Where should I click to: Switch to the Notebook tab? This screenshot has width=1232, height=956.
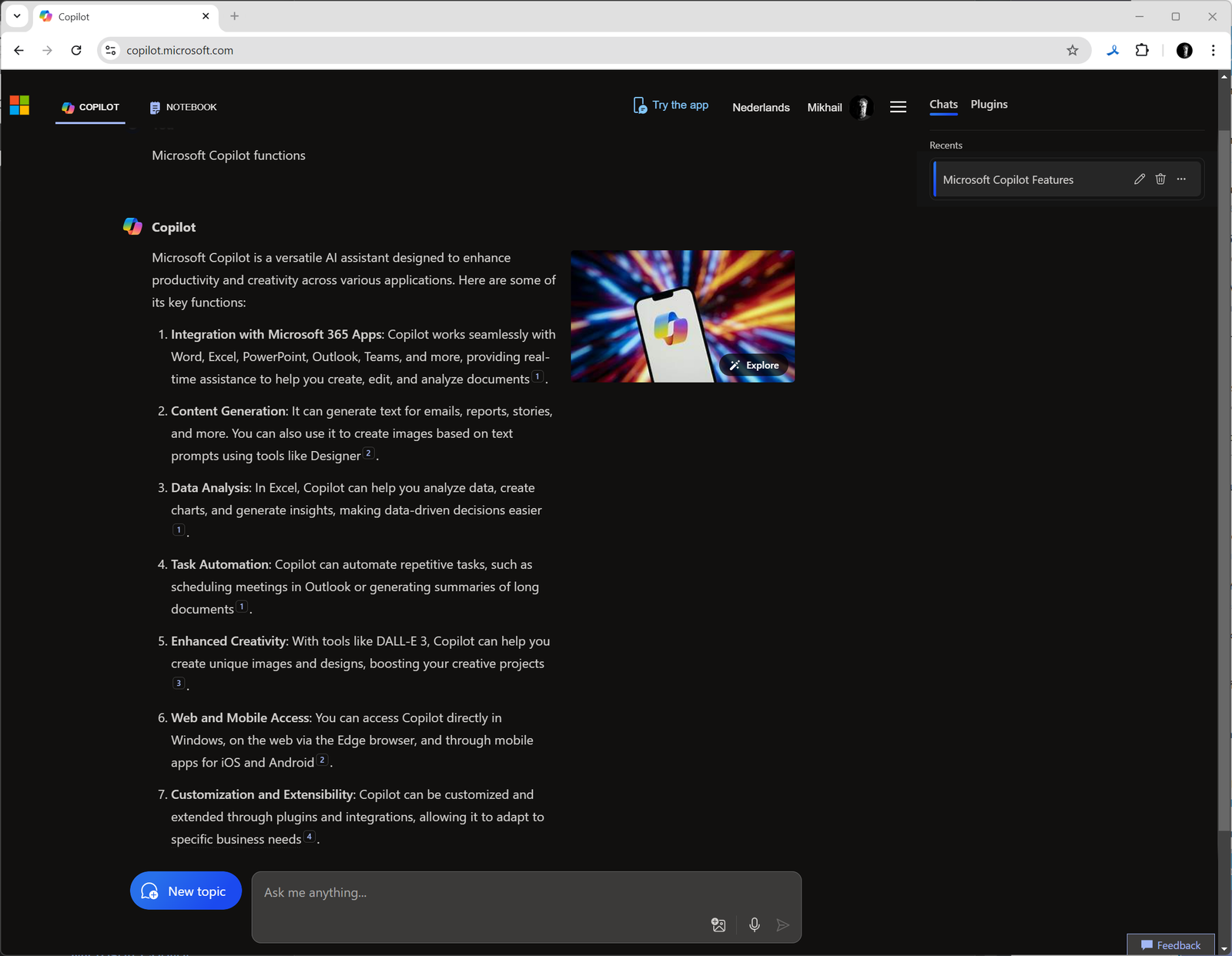point(183,107)
